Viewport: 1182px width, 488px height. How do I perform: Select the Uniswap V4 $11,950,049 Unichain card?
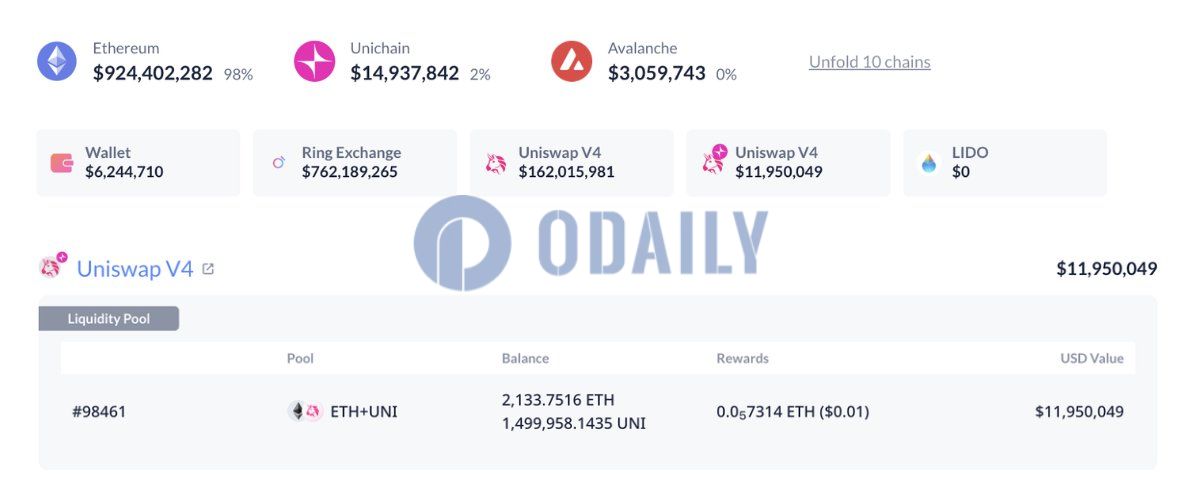point(788,163)
